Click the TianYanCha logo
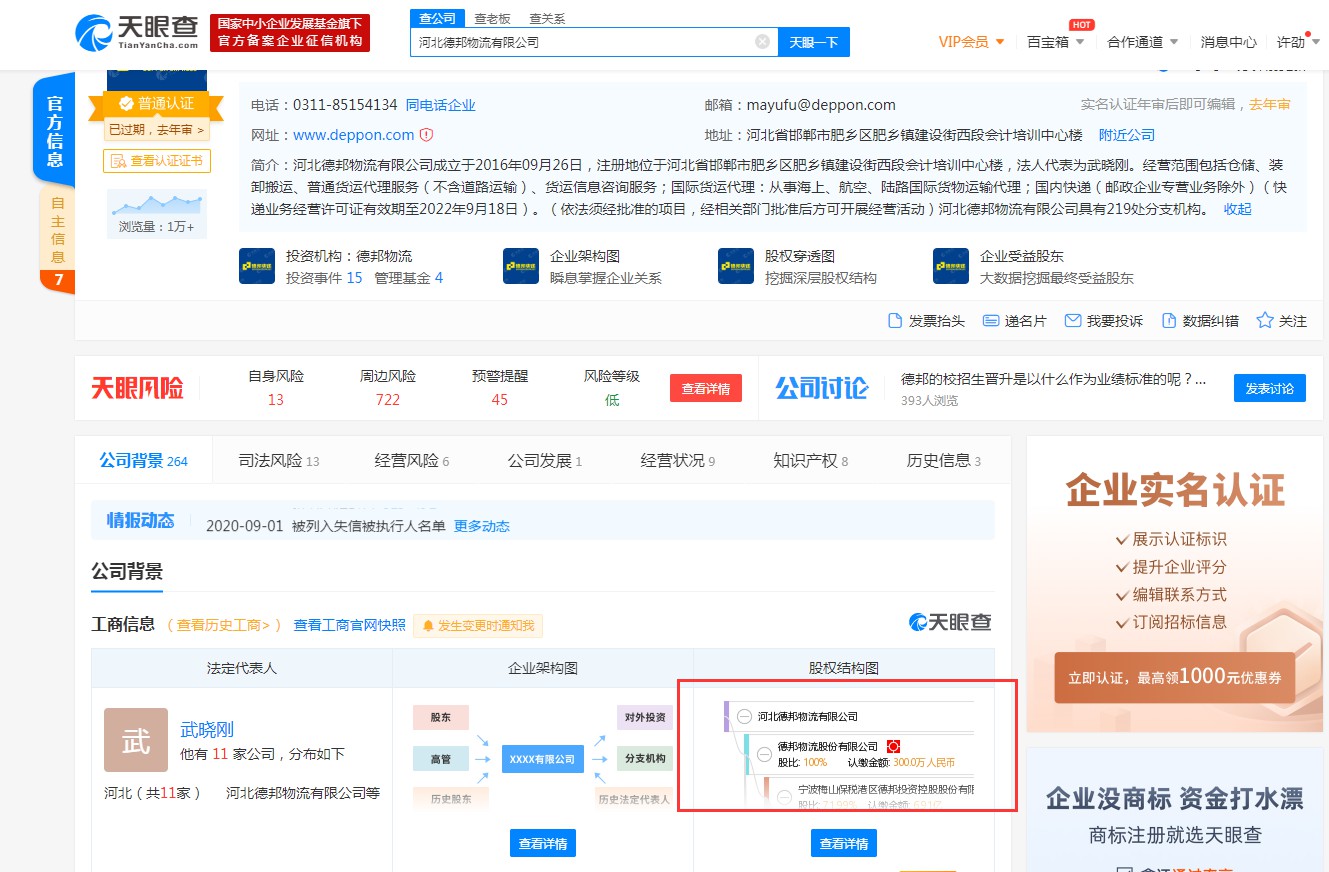1329x872 pixels. coord(137,33)
